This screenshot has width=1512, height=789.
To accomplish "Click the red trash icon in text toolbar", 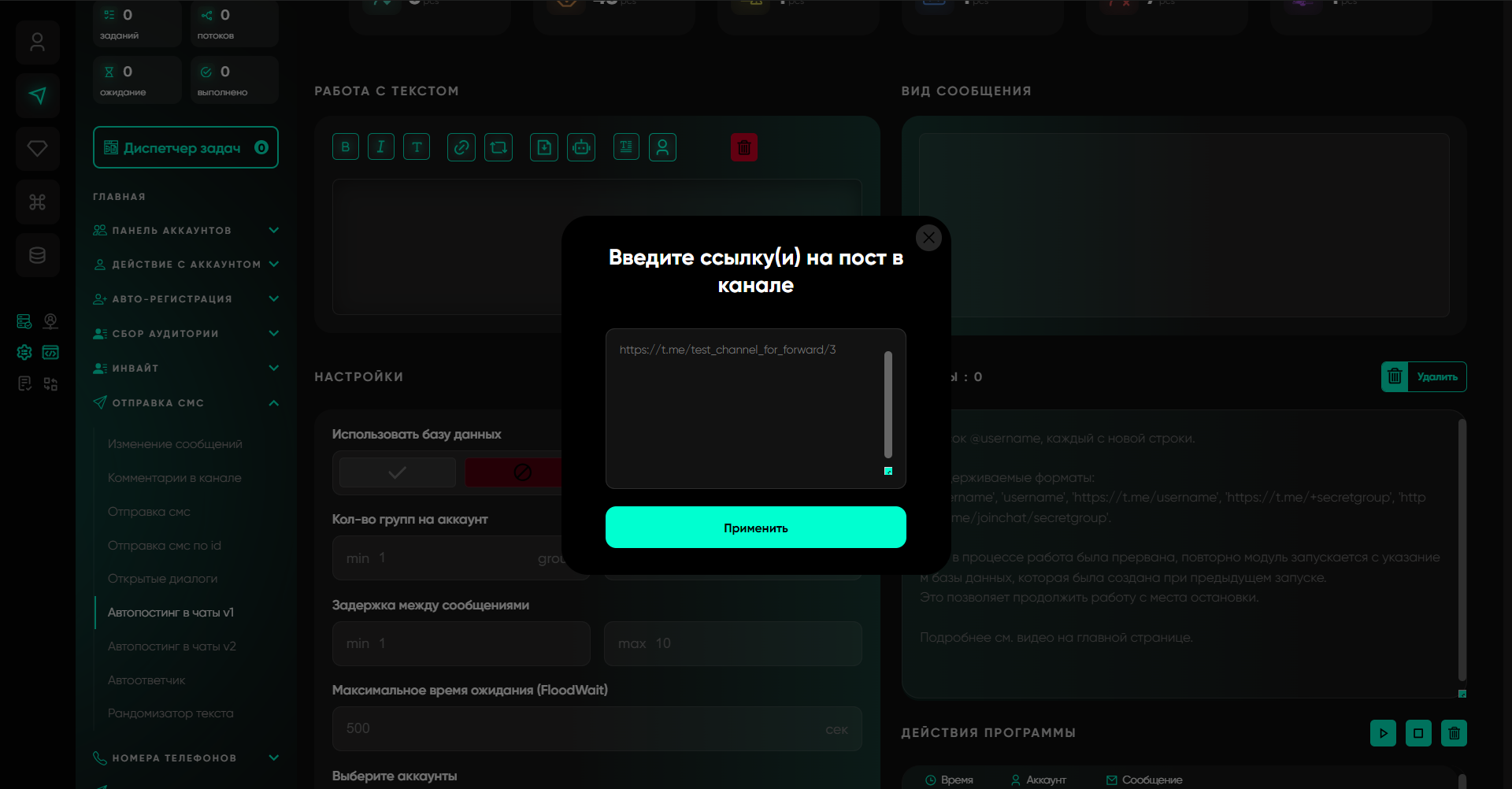I will point(743,147).
